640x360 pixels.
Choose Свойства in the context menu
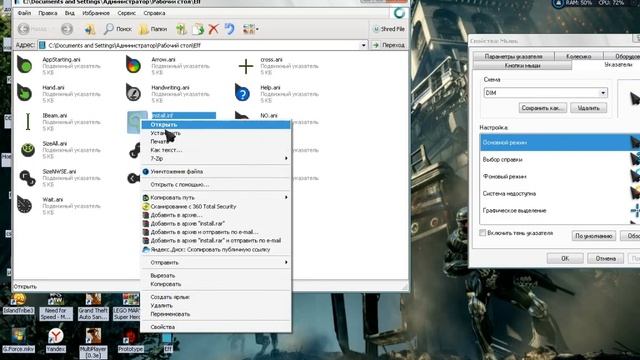click(x=216, y=327)
